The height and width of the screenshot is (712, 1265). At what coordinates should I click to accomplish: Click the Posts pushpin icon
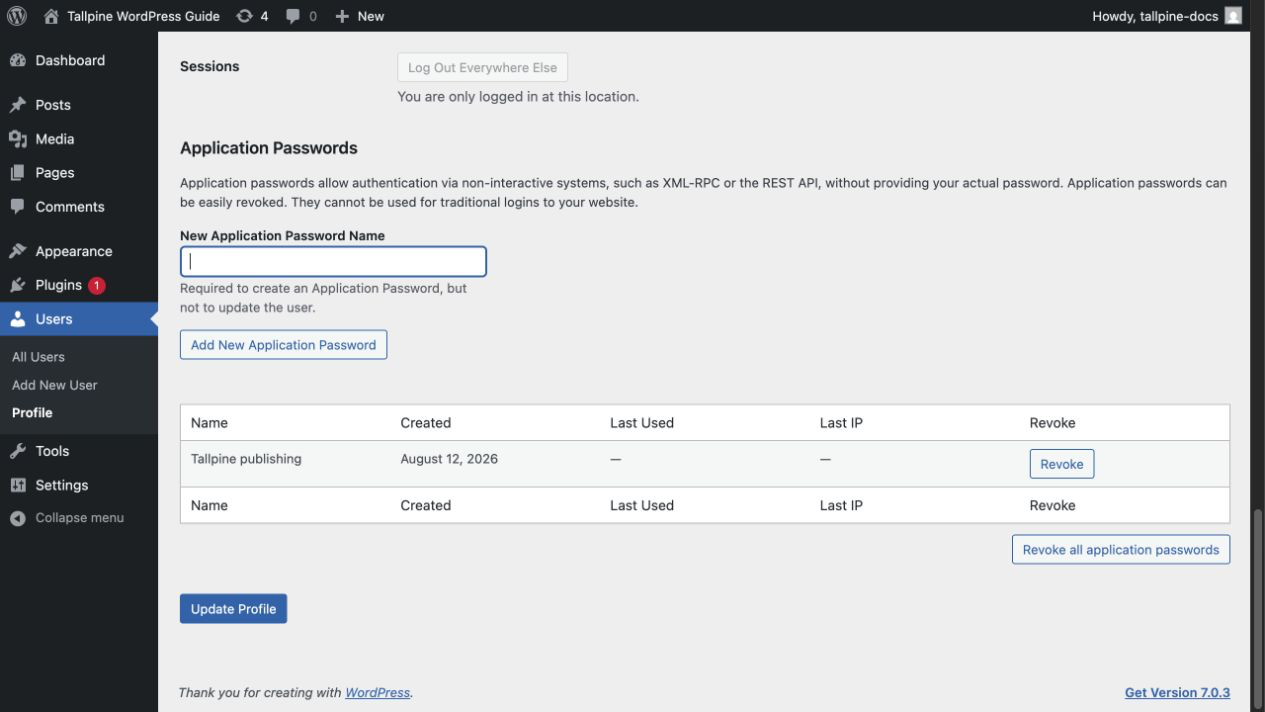(x=18, y=105)
